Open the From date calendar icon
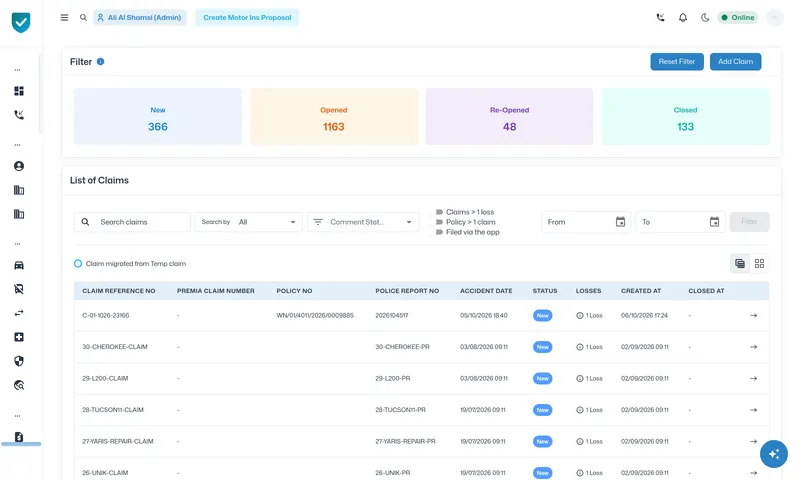 coord(620,222)
